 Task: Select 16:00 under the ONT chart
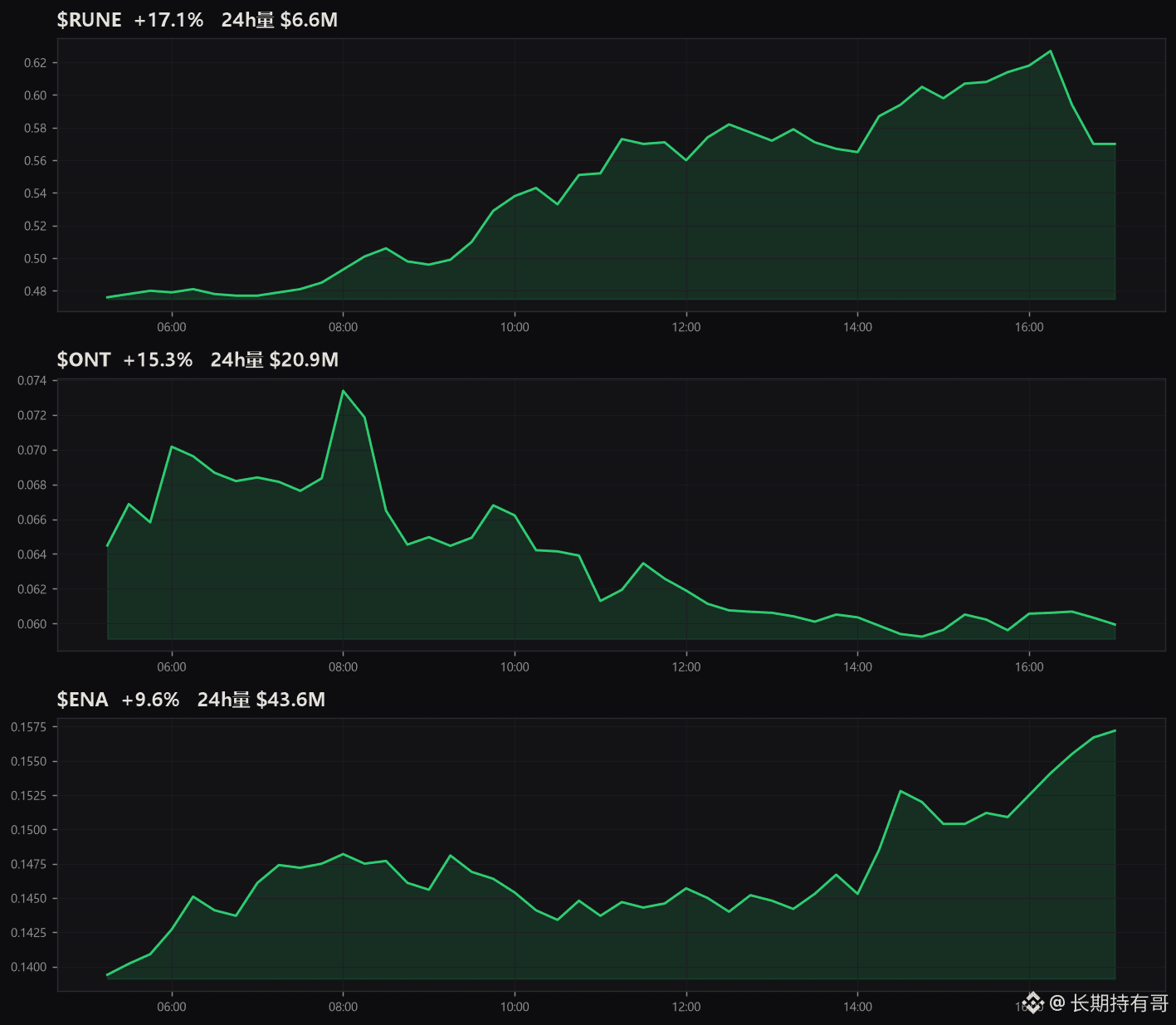pyautogui.click(x=1029, y=667)
